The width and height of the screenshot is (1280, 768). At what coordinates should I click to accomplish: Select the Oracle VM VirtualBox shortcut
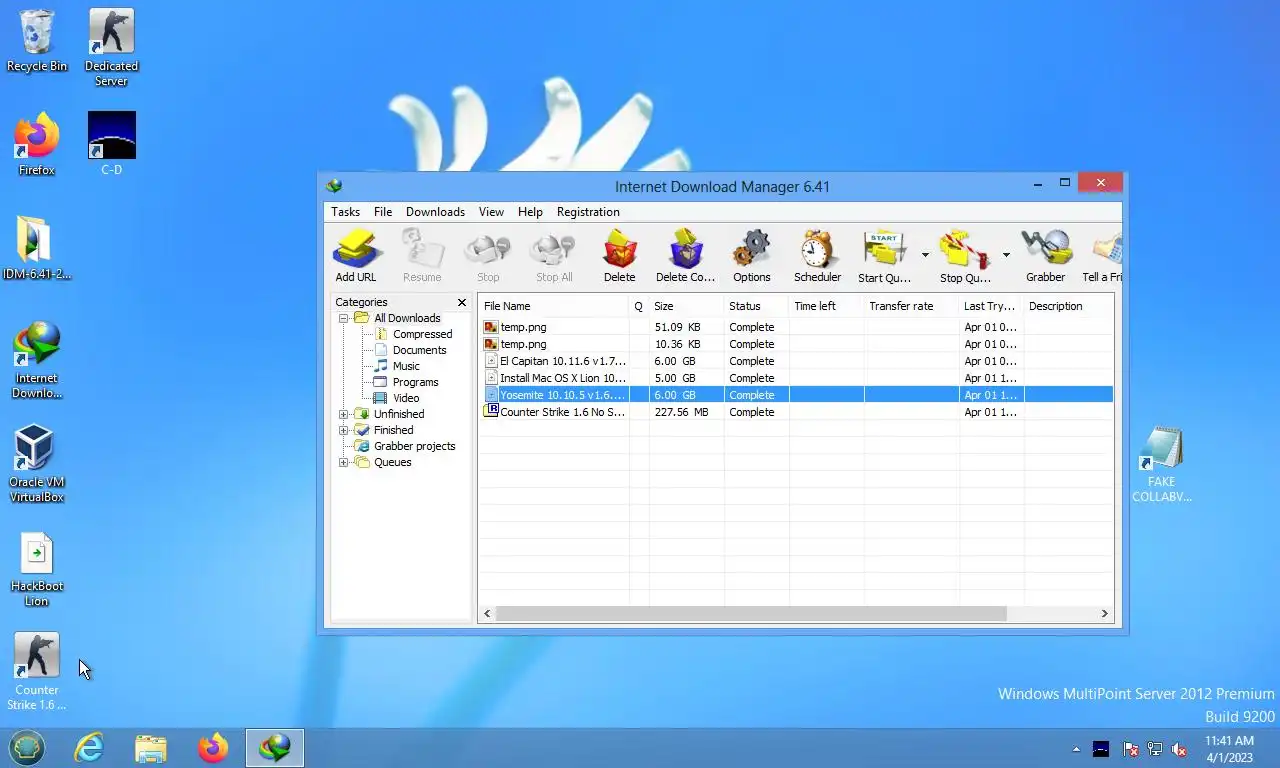pyautogui.click(x=37, y=463)
